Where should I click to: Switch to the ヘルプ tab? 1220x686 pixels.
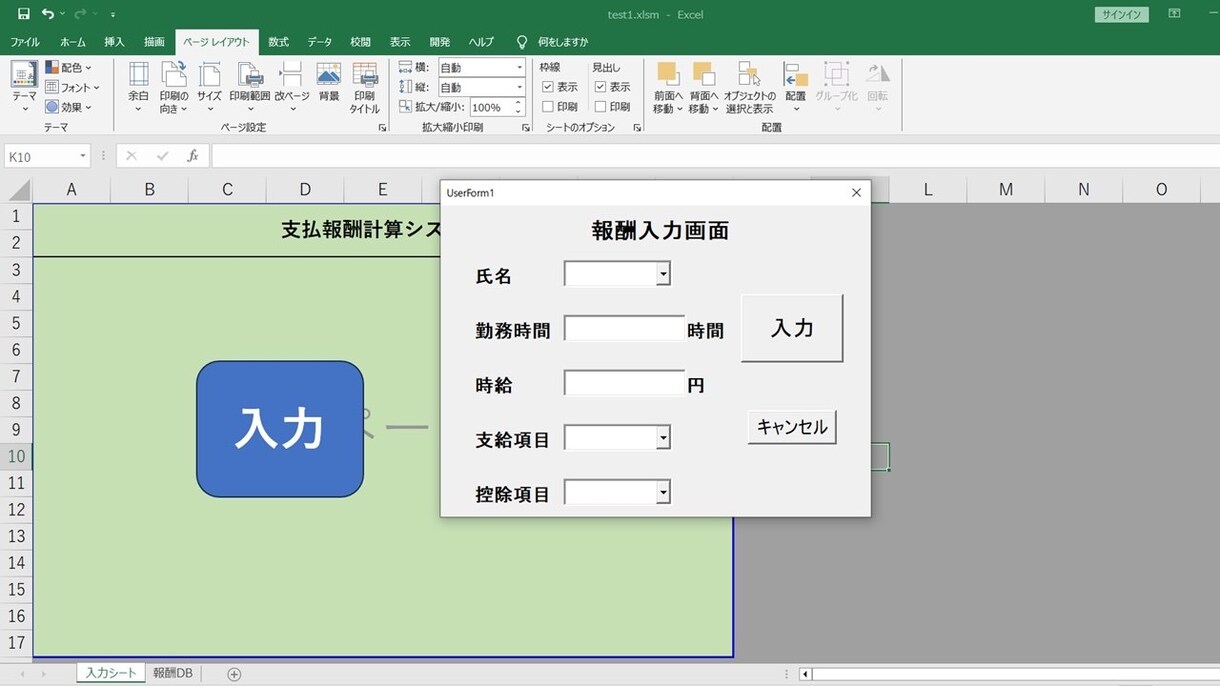tap(481, 42)
